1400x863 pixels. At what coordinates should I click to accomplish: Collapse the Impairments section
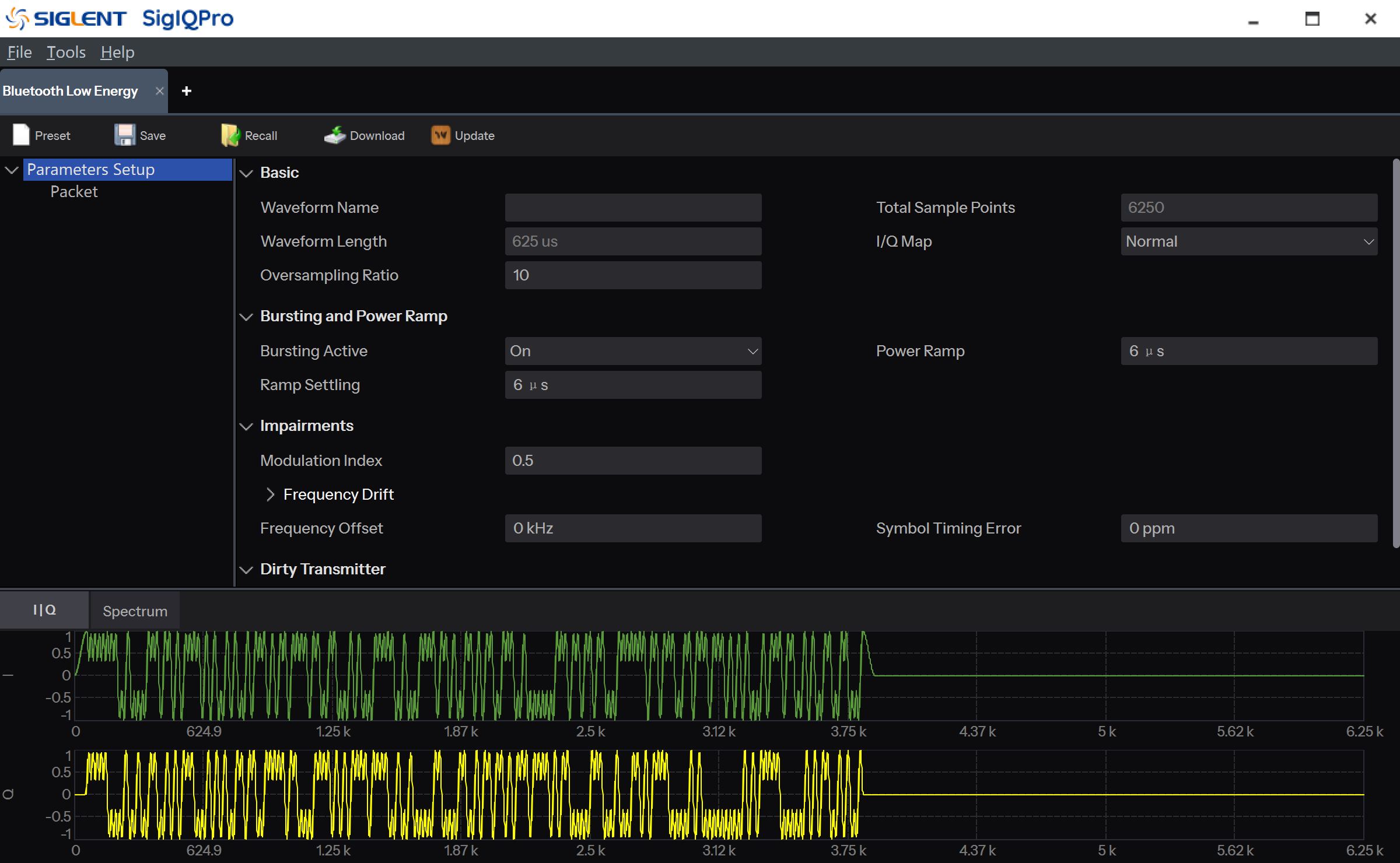click(247, 426)
